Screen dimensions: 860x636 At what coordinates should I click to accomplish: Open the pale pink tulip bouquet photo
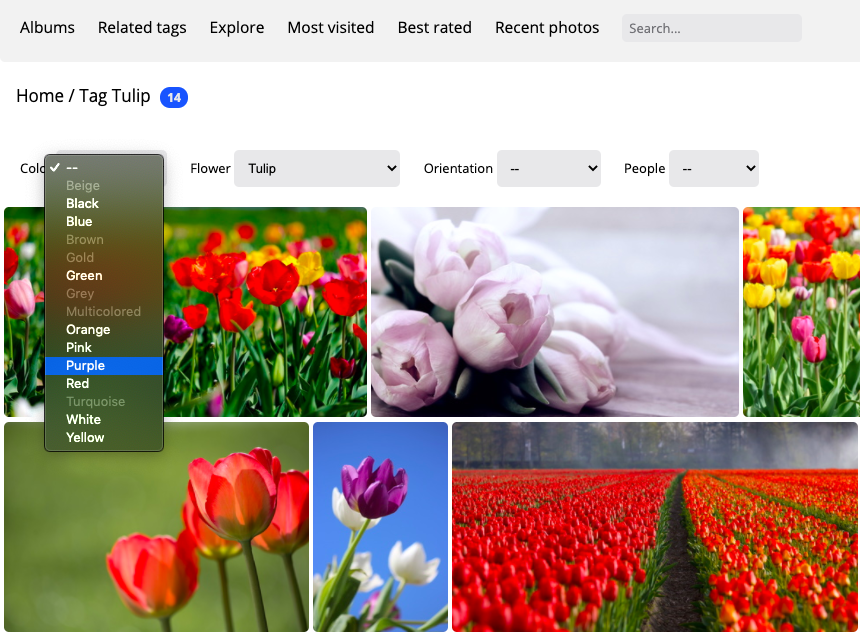(x=555, y=311)
